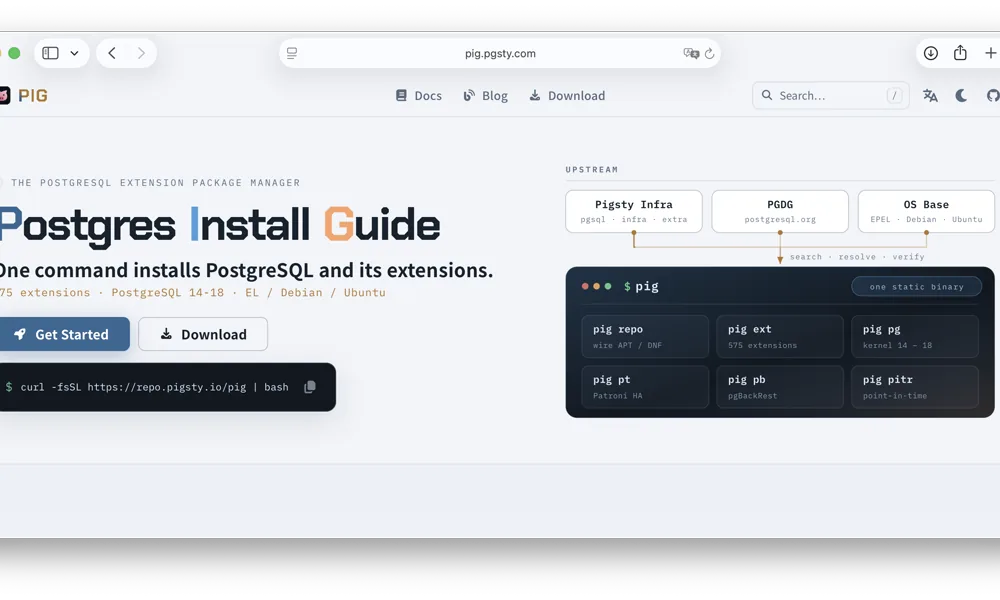Open the Safari share menu
The image size is (1000, 600).
click(960, 53)
